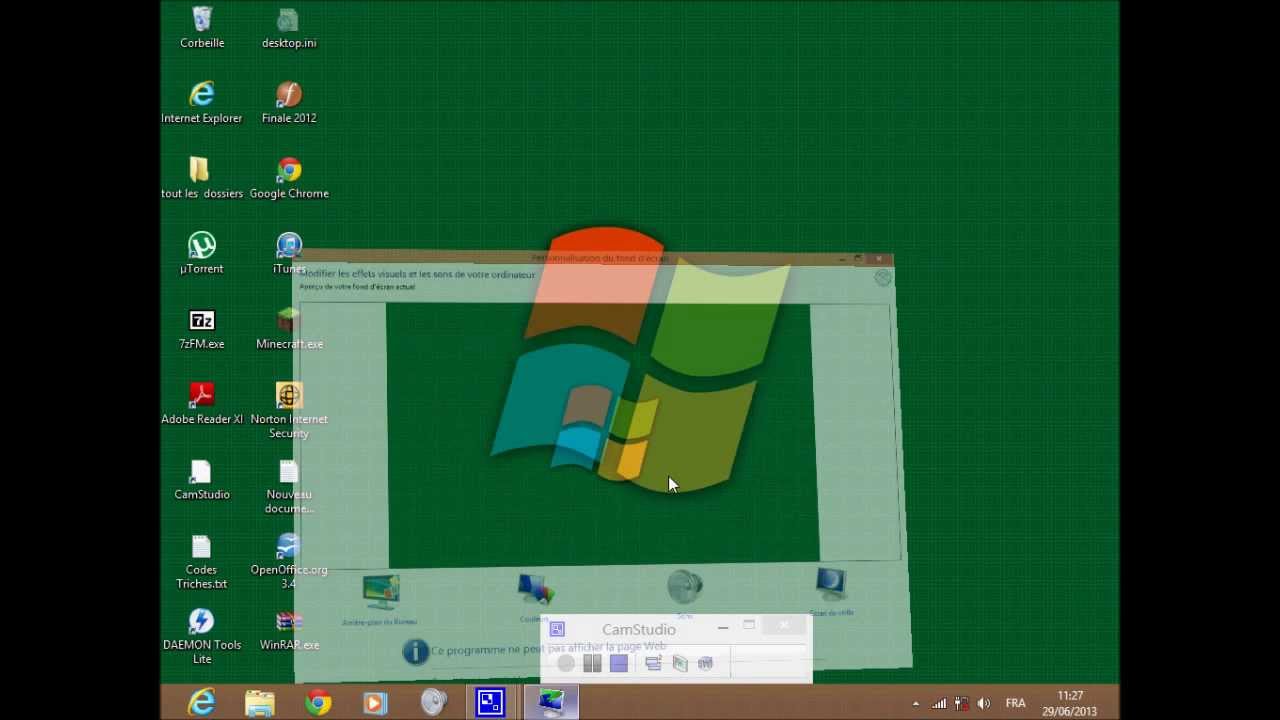
Task: Open the FRA language indicator
Action: pyautogui.click(x=1015, y=703)
